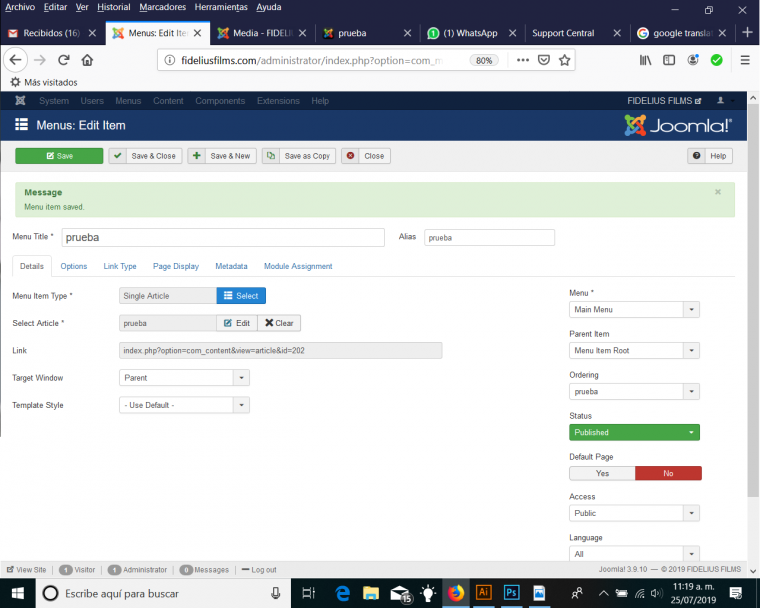
Task: Click the user account icon in admin bar
Action: tap(720, 101)
